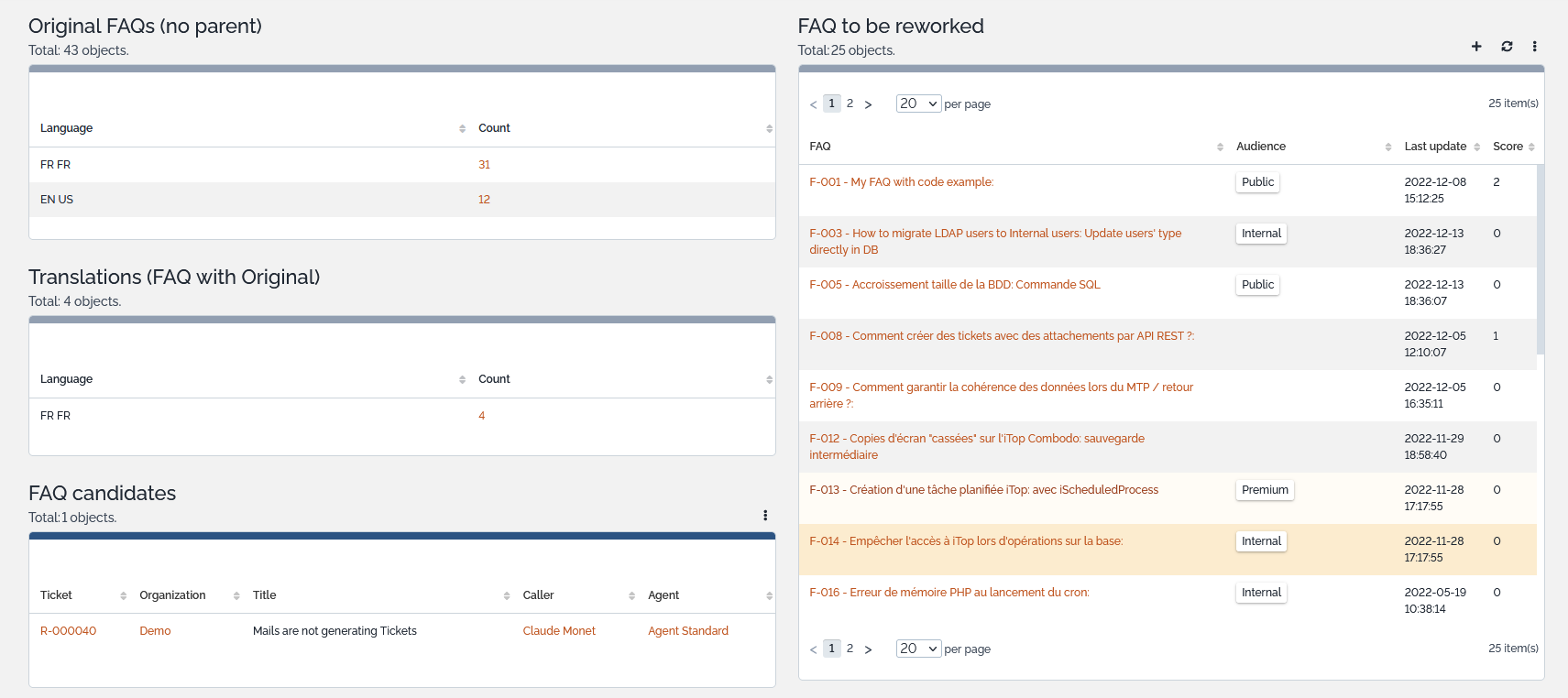Click next page arrow in bottom pagination
Image resolution: width=1568 pixels, height=698 pixels.
[x=868, y=649]
